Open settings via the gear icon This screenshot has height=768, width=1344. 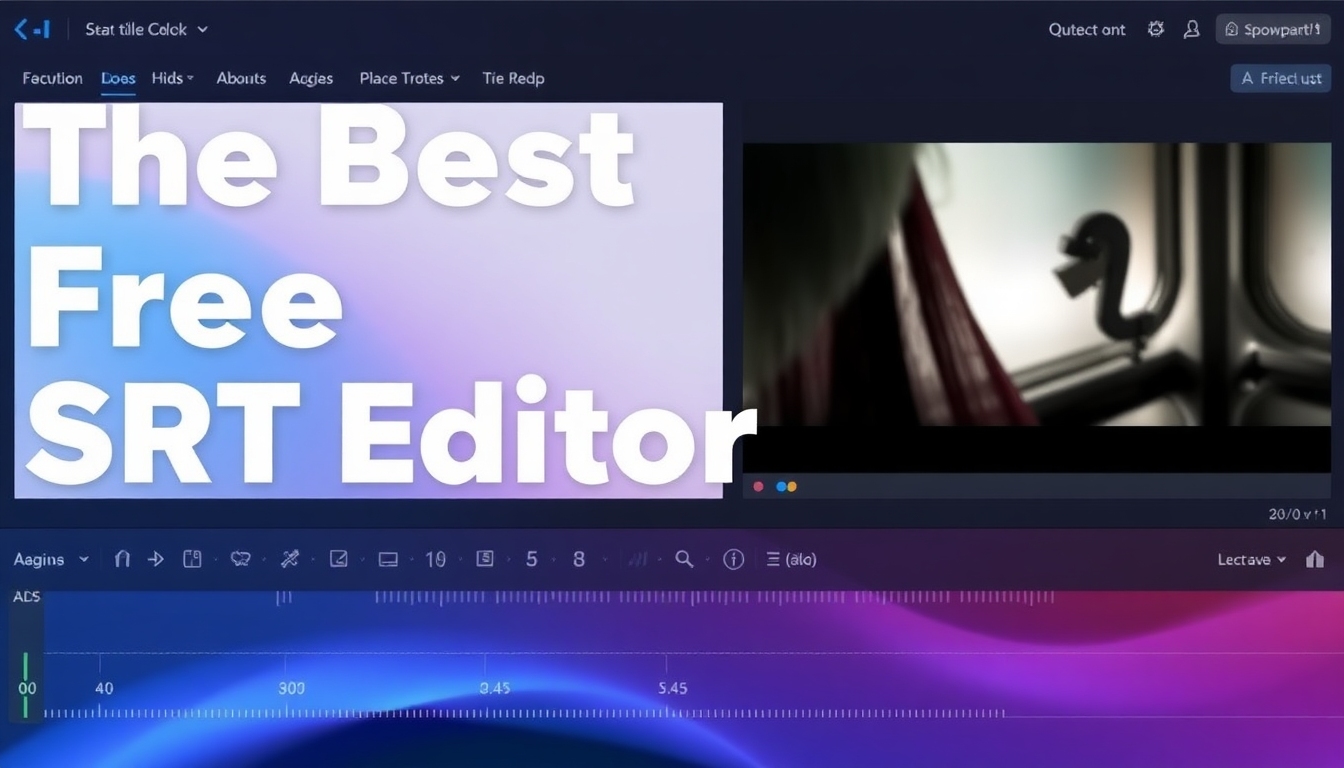coord(1156,29)
